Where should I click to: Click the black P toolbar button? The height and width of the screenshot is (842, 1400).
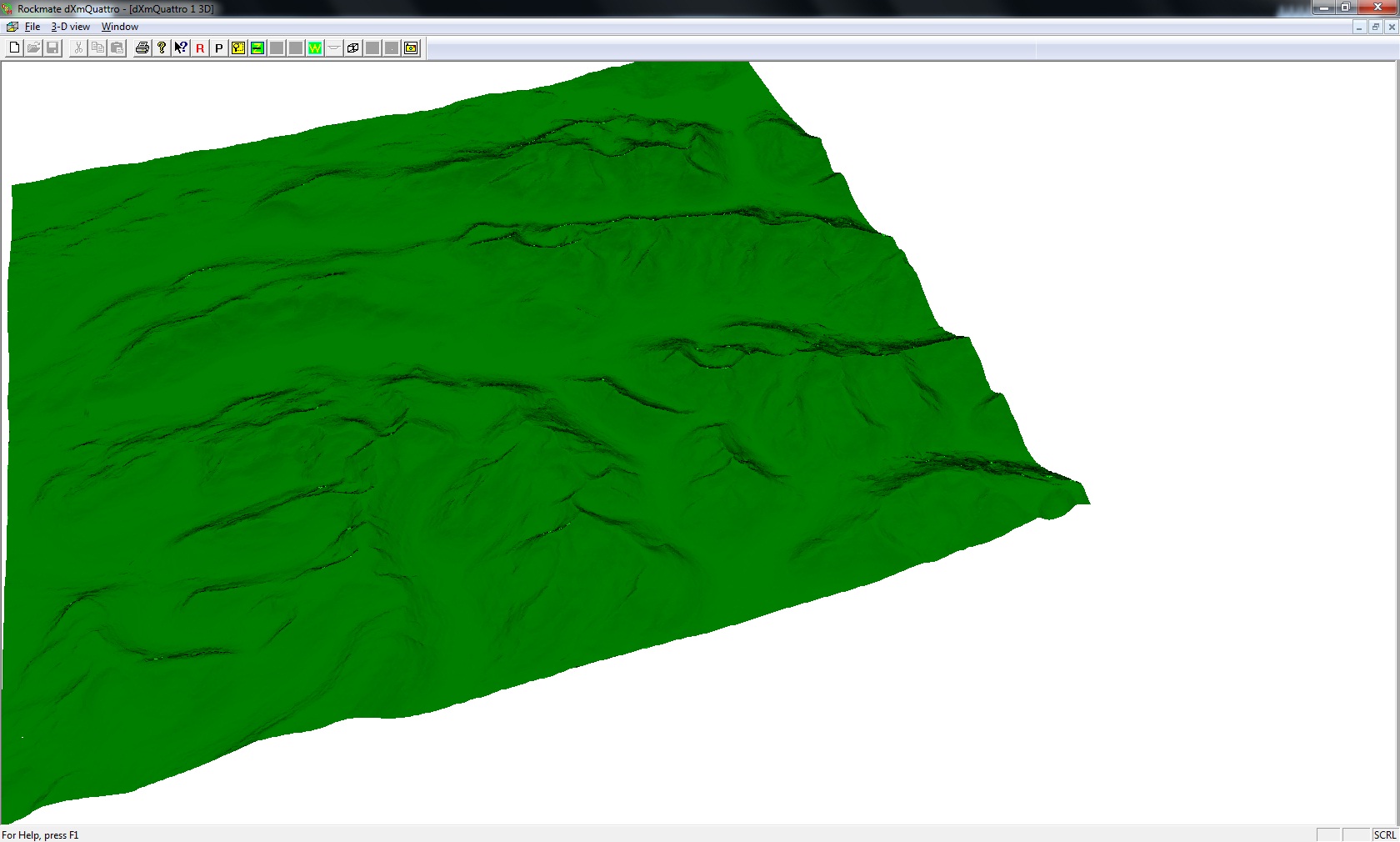219,48
